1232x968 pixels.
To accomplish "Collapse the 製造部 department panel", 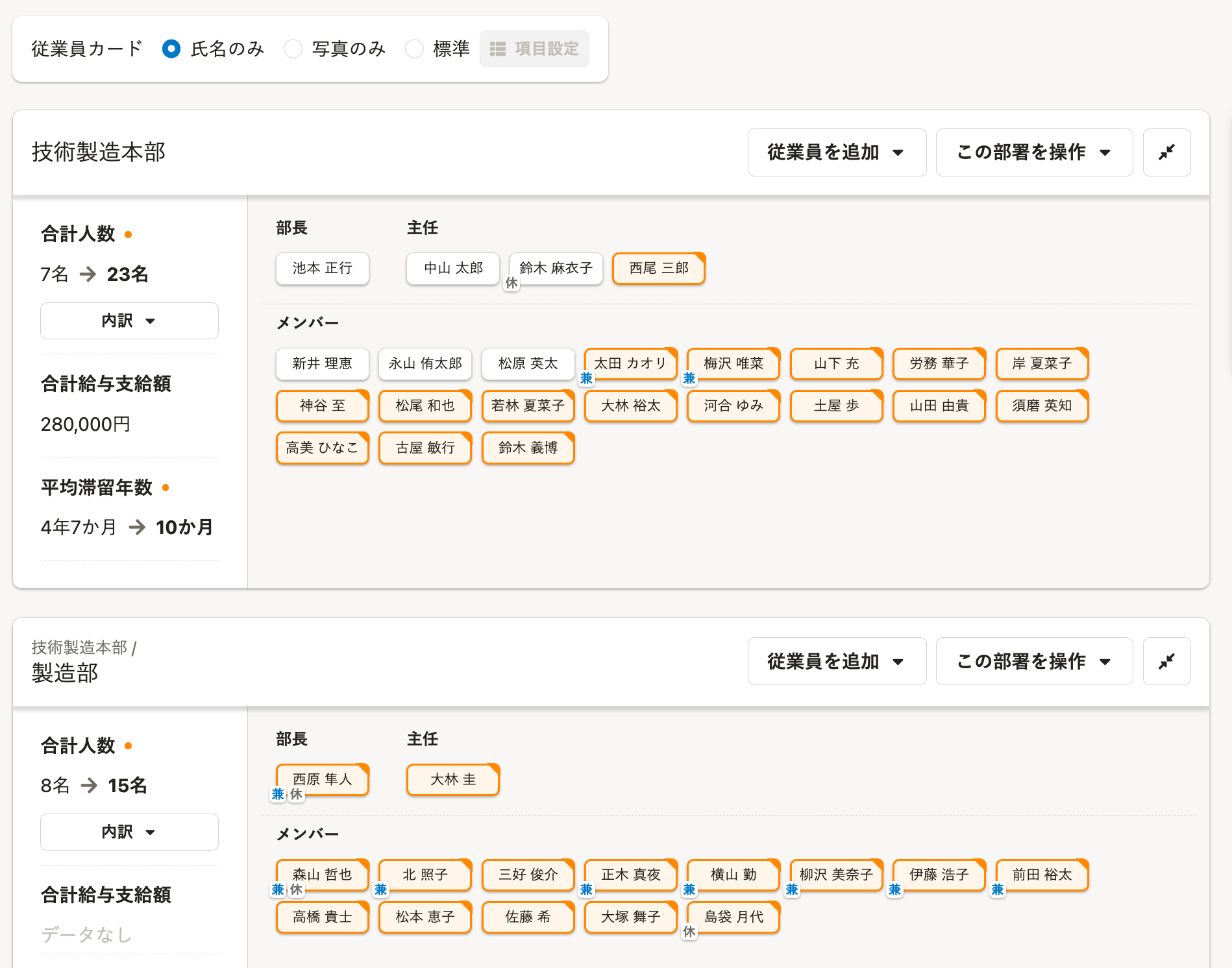I will click(x=1166, y=661).
